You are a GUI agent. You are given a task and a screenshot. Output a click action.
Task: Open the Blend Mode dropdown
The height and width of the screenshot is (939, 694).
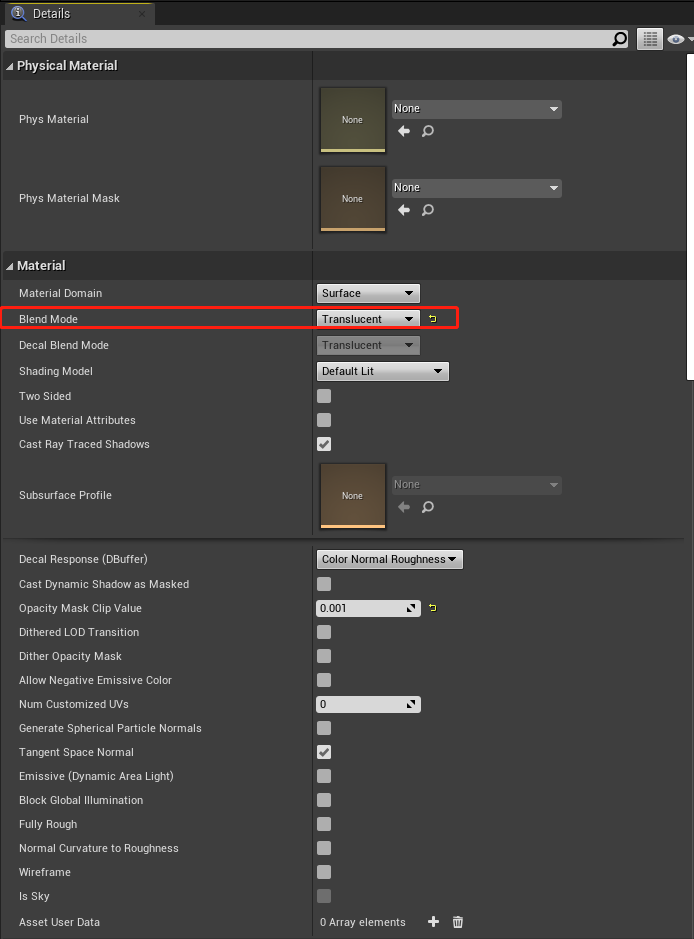click(x=368, y=317)
